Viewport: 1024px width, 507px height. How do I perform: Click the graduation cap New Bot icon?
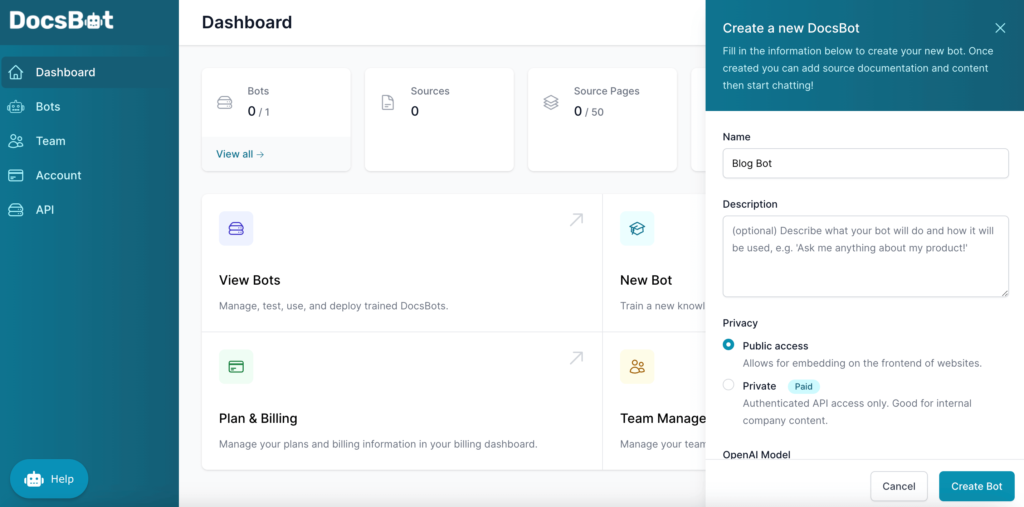[x=637, y=229]
